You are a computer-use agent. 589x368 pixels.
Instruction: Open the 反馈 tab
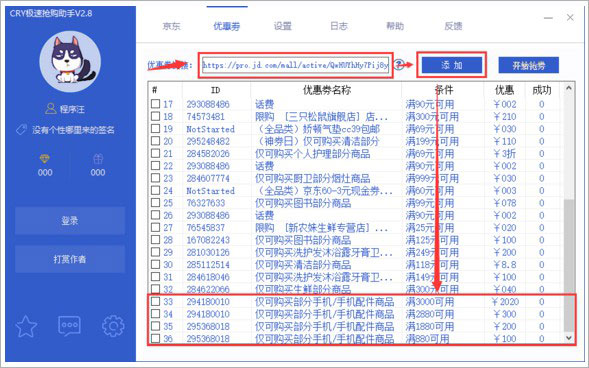(453, 26)
